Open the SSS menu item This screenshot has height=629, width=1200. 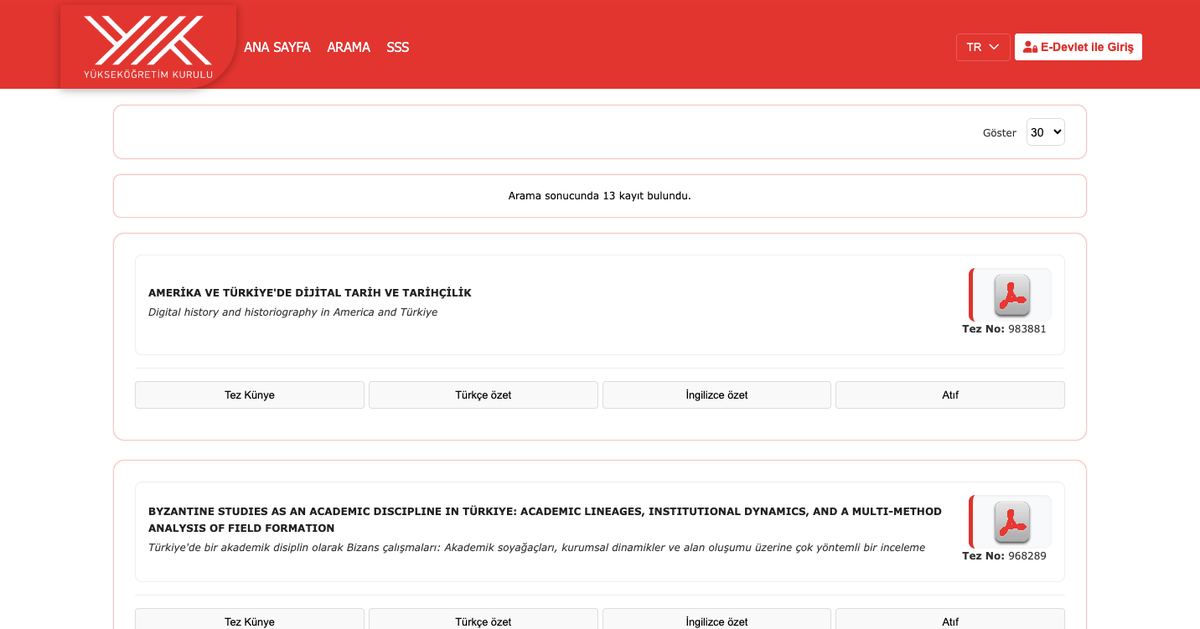click(398, 47)
